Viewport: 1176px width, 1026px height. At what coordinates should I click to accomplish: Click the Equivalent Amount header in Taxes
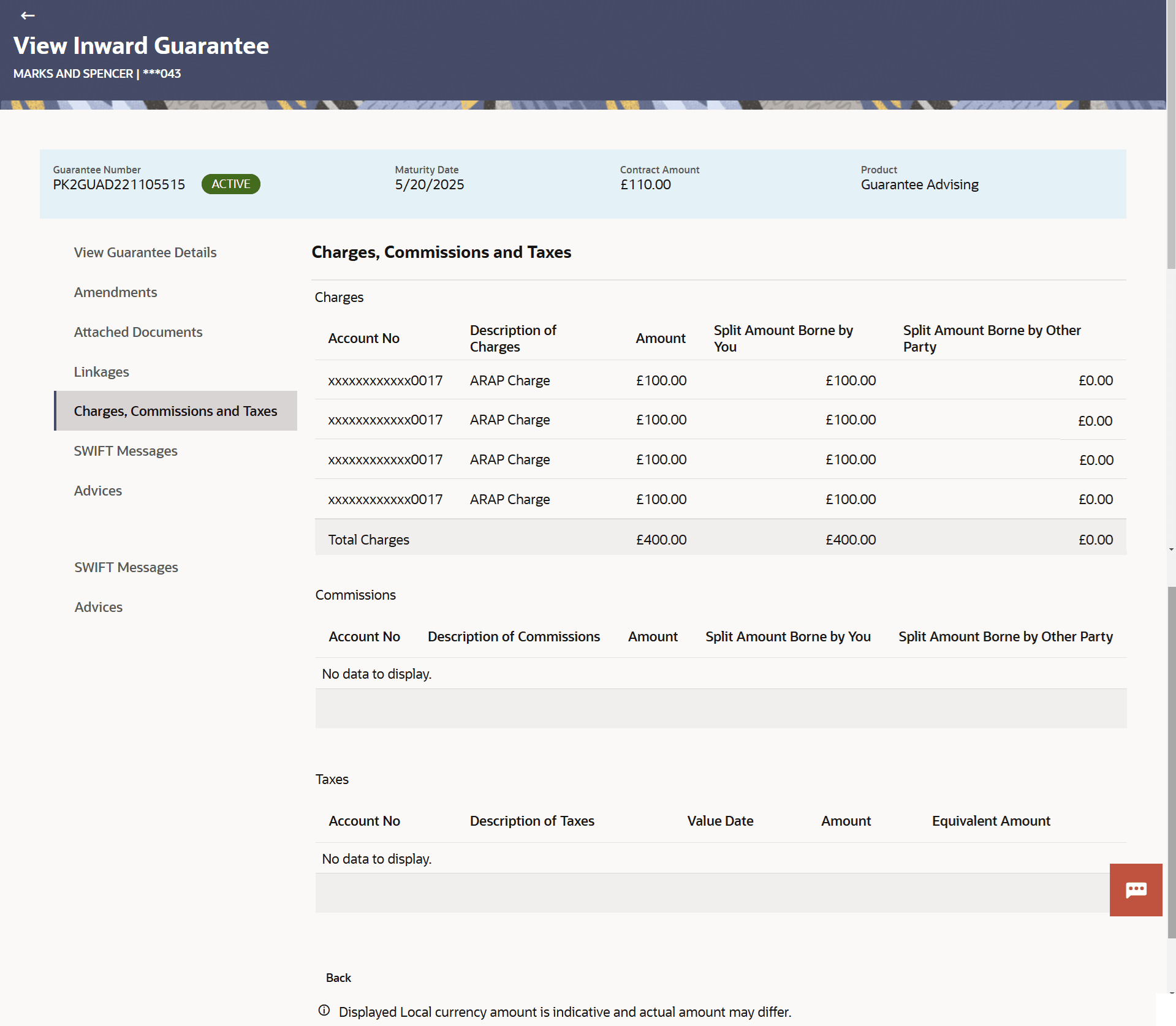click(991, 821)
